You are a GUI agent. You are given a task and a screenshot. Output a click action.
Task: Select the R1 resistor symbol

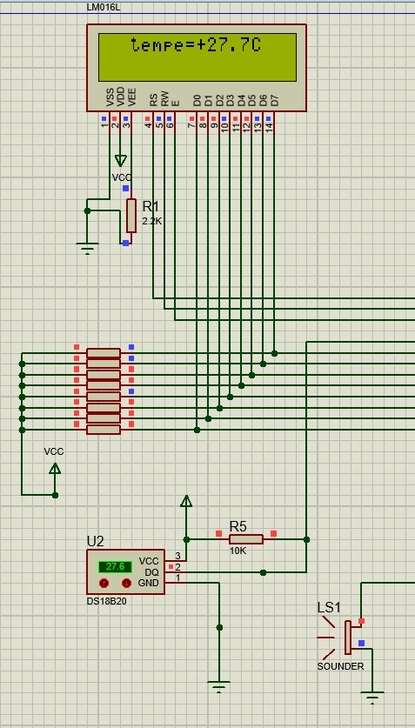point(131,215)
